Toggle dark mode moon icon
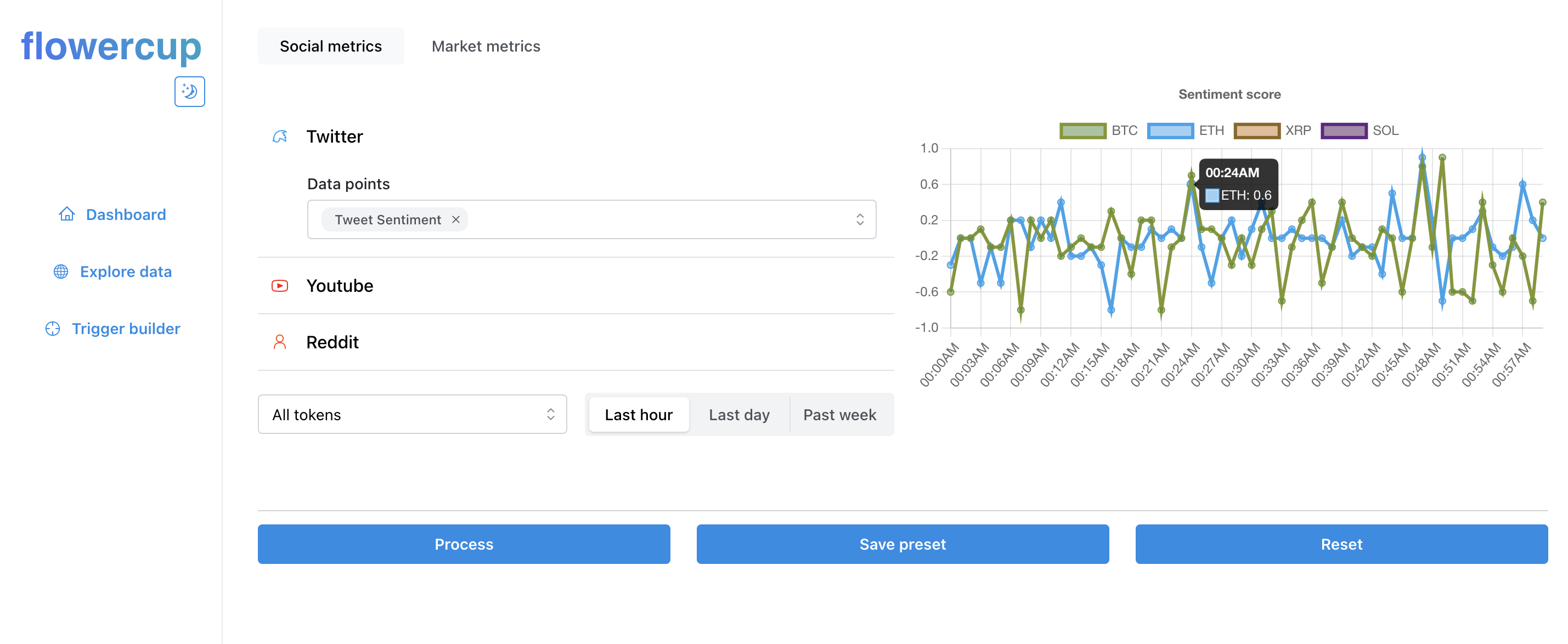The image size is (1568, 644). tap(189, 91)
